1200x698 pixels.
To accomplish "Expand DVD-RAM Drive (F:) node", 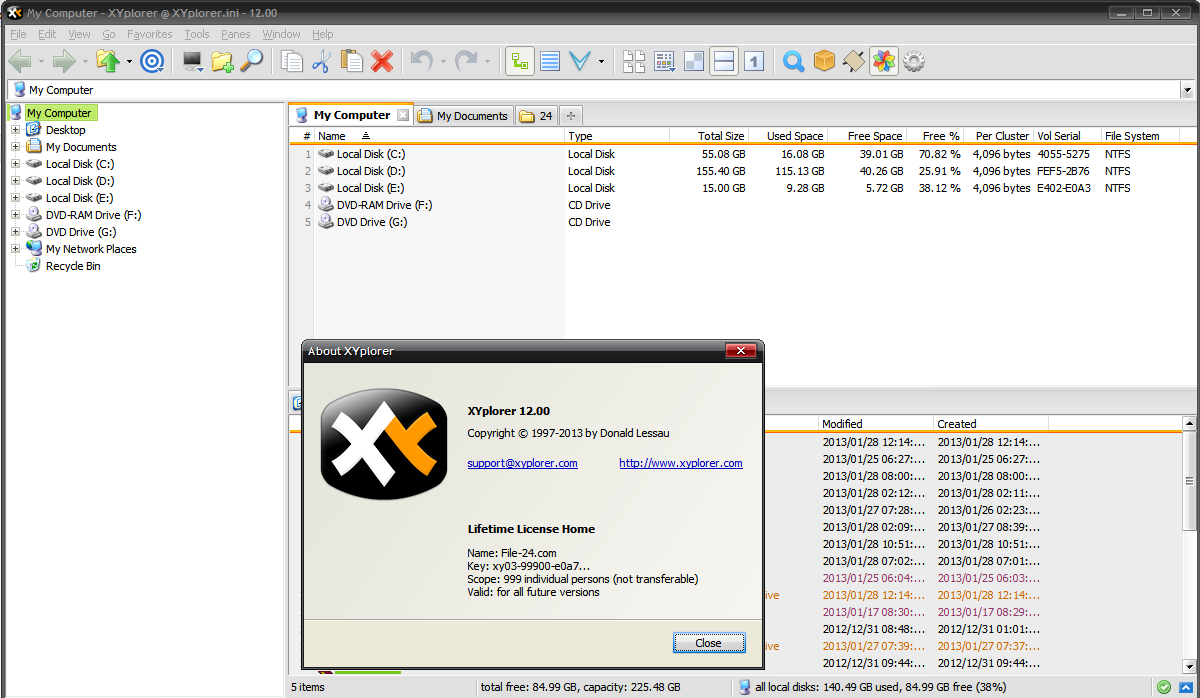I will (x=15, y=215).
